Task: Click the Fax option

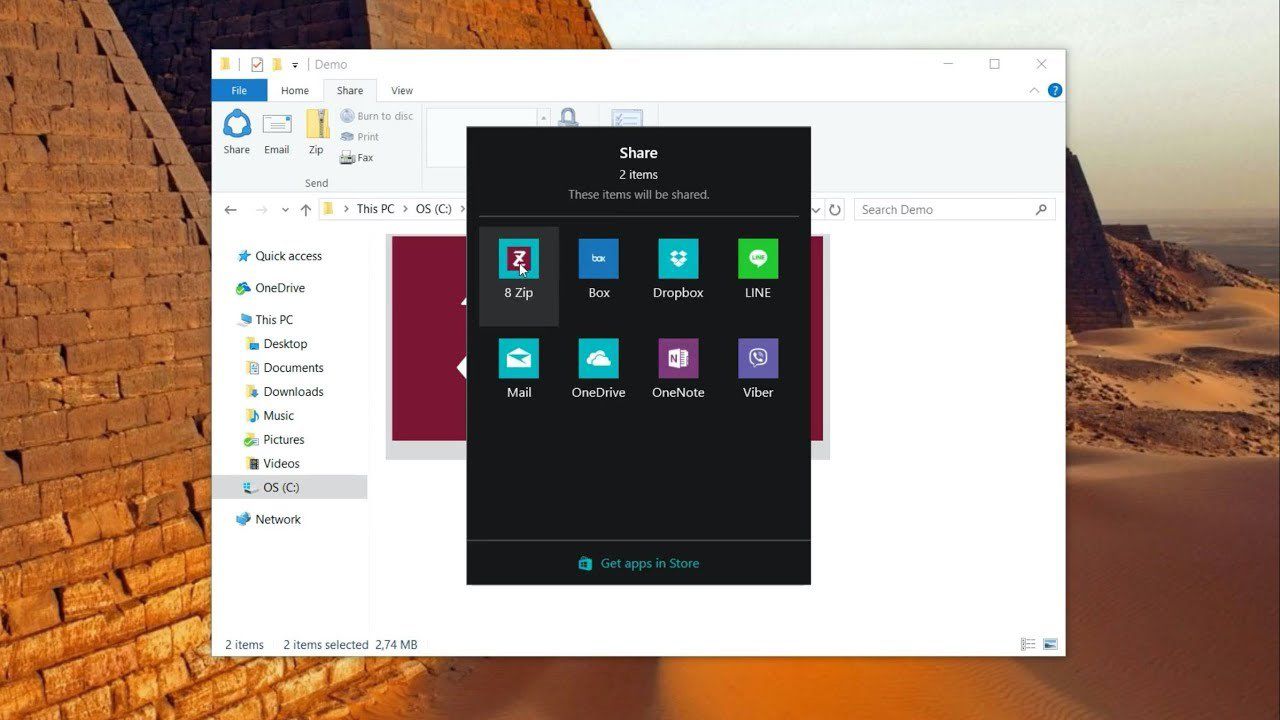Action: coord(357,158)
